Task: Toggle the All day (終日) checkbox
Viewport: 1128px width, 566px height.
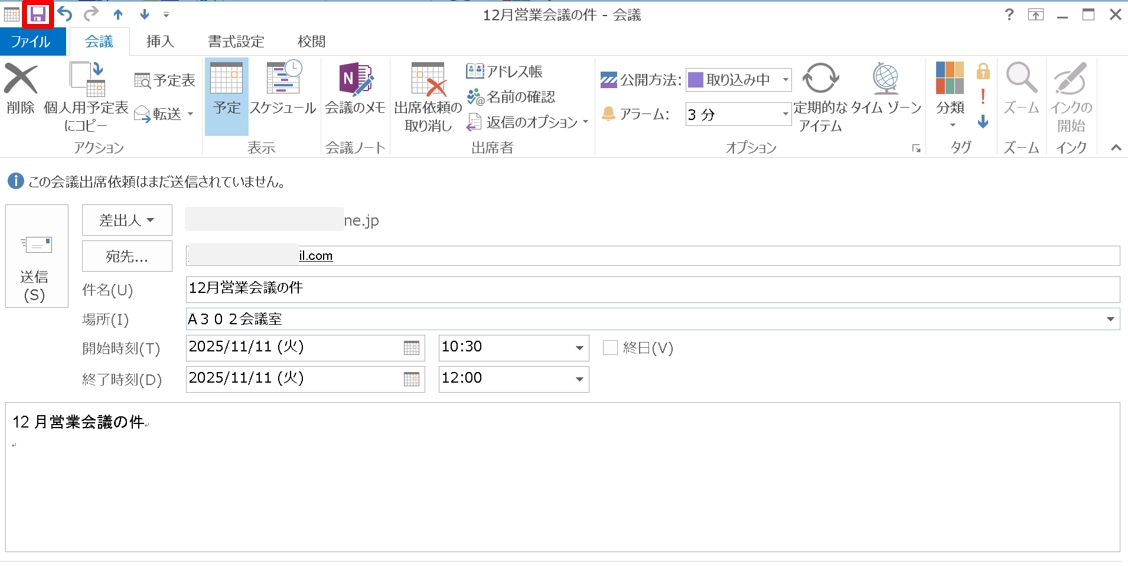Action: 610,348
